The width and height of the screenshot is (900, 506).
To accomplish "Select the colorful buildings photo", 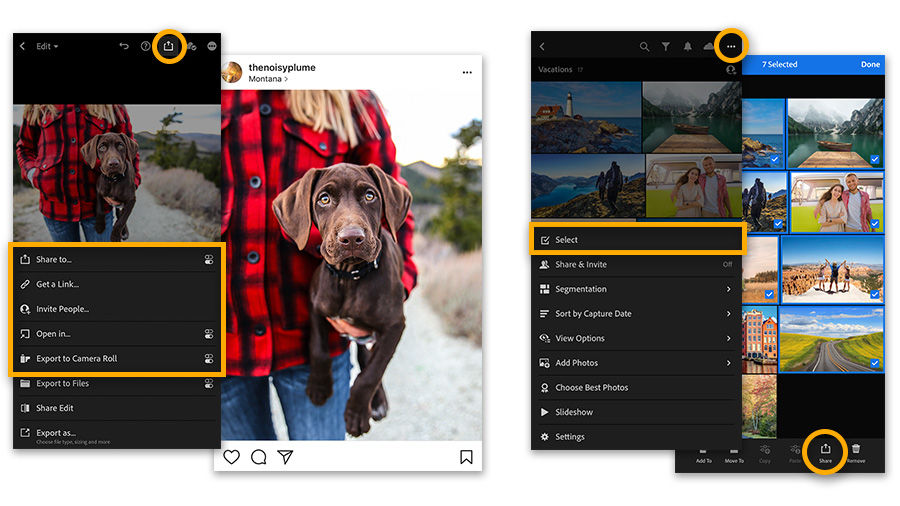I will coord(759,340).
